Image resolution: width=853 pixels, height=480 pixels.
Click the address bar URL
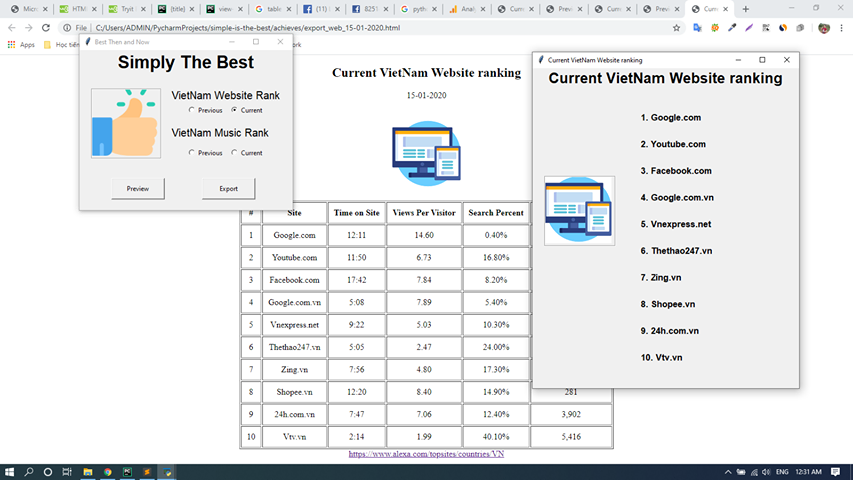pyautogui.click(x=248, y=28)
